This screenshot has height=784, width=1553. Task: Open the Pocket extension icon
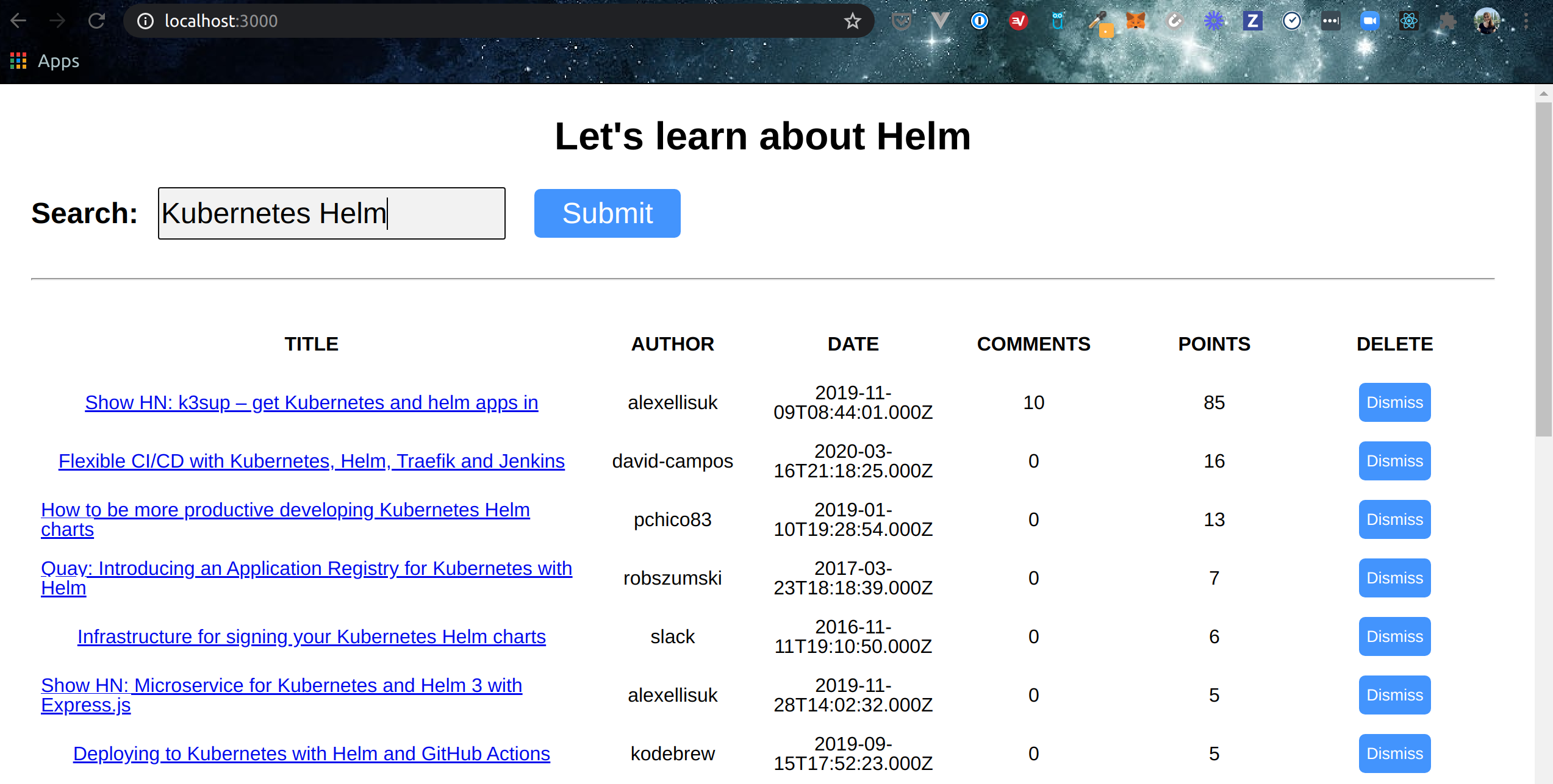[x=901, y=21]
